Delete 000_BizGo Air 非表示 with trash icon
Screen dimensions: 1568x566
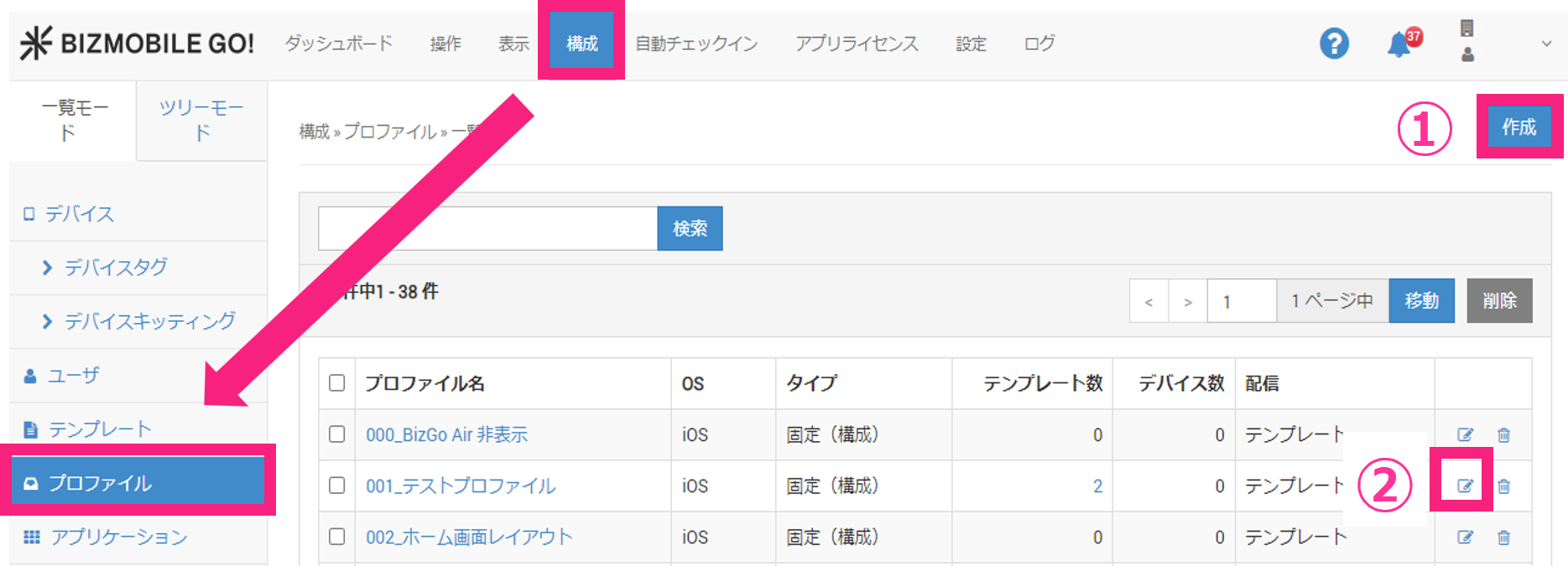(1503, 434)
